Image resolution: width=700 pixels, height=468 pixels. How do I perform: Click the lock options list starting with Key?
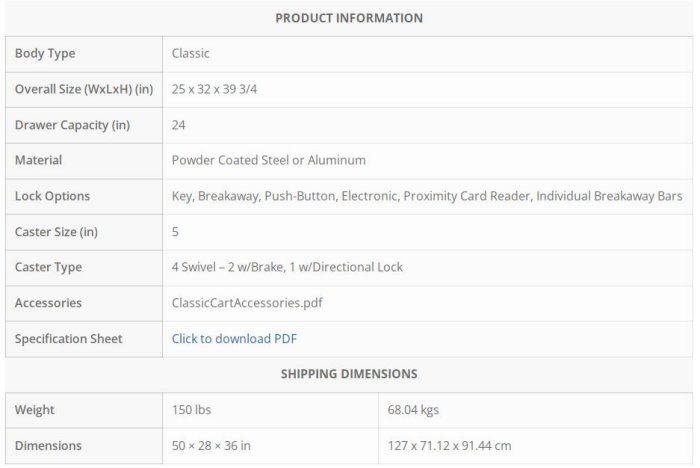tap(427, 196)
